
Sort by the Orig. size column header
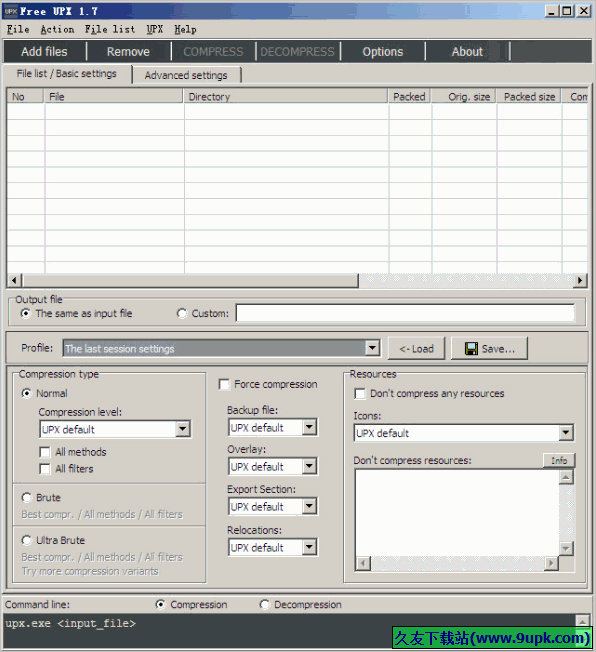(x=464, y=96)
